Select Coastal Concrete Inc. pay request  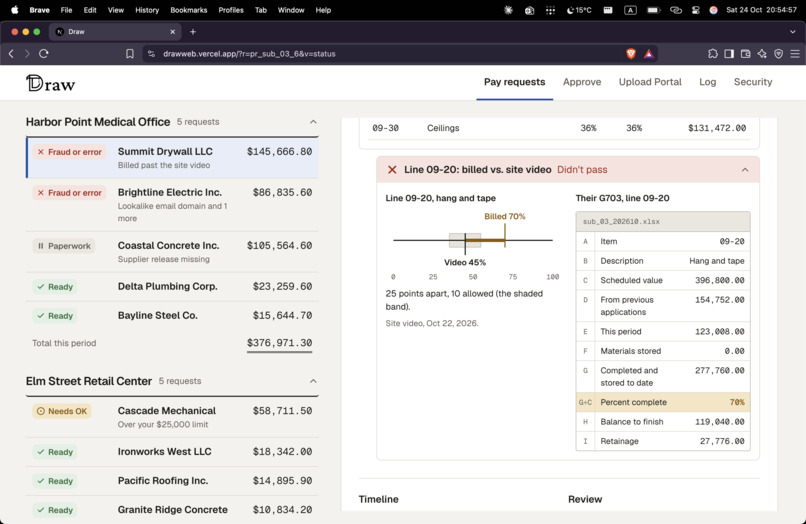click(x=172, y=252)
